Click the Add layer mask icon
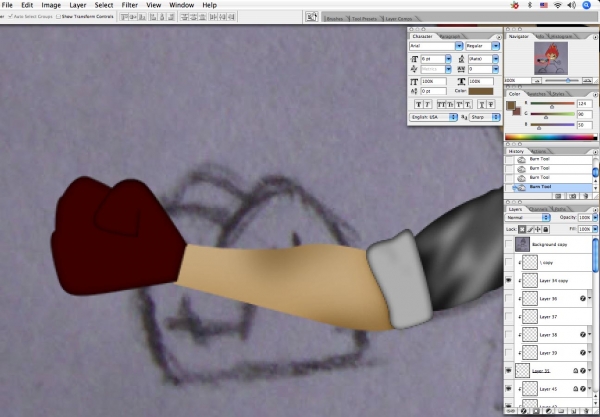Screen dimensions: 600x417 click(536, 411)
